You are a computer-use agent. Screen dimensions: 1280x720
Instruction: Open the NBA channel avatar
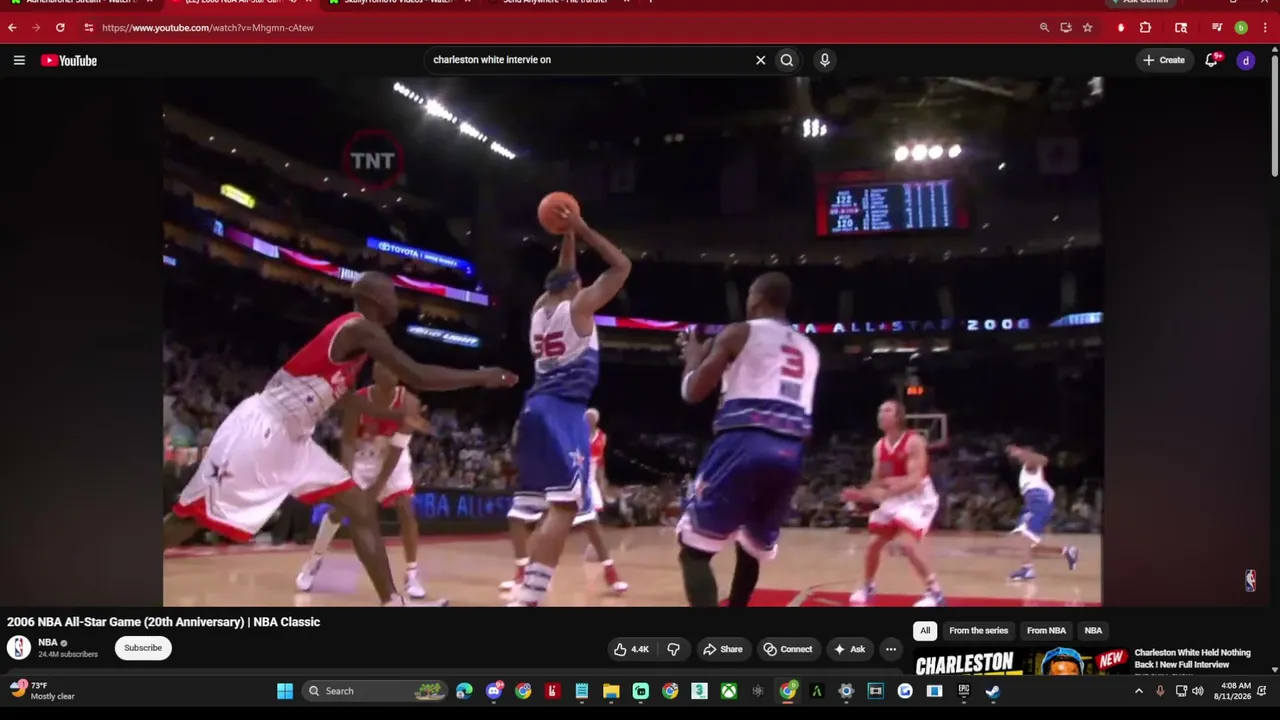(19, 648)
